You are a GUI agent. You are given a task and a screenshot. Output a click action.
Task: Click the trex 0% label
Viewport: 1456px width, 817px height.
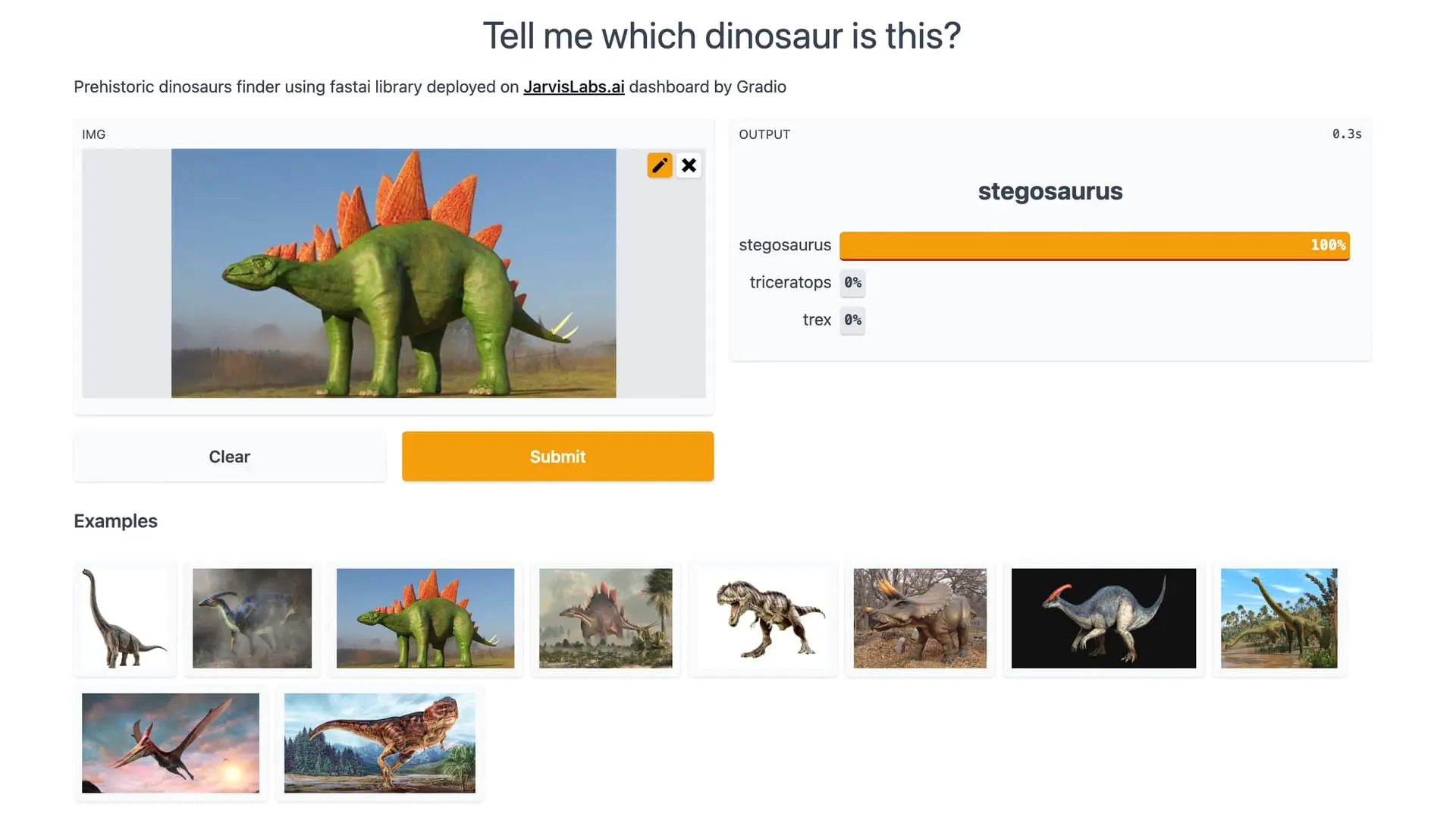852,319
